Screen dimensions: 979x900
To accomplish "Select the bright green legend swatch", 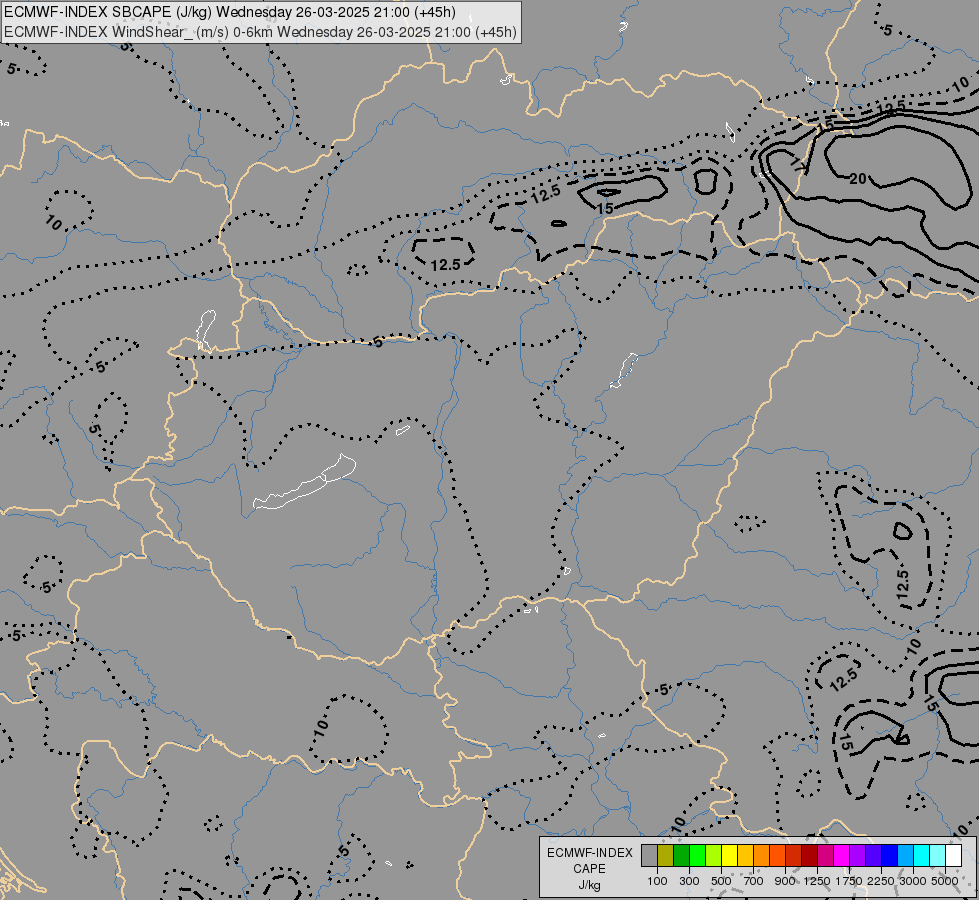I will click(x=697, y=856).
